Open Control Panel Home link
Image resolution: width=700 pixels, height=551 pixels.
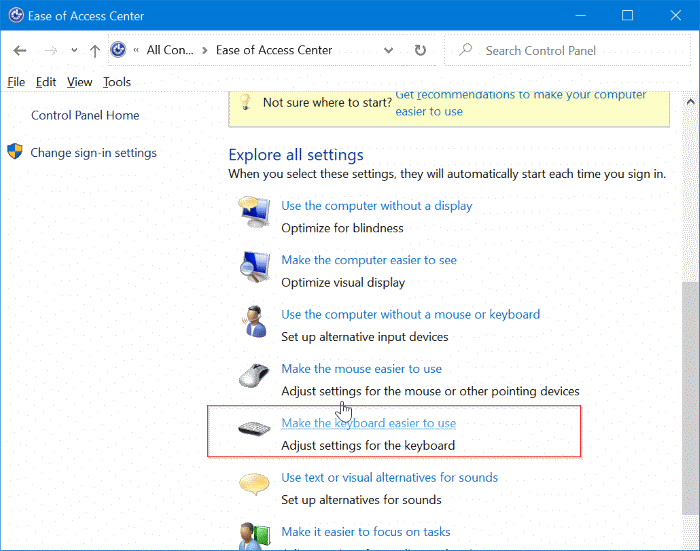[x=85, y=115]
